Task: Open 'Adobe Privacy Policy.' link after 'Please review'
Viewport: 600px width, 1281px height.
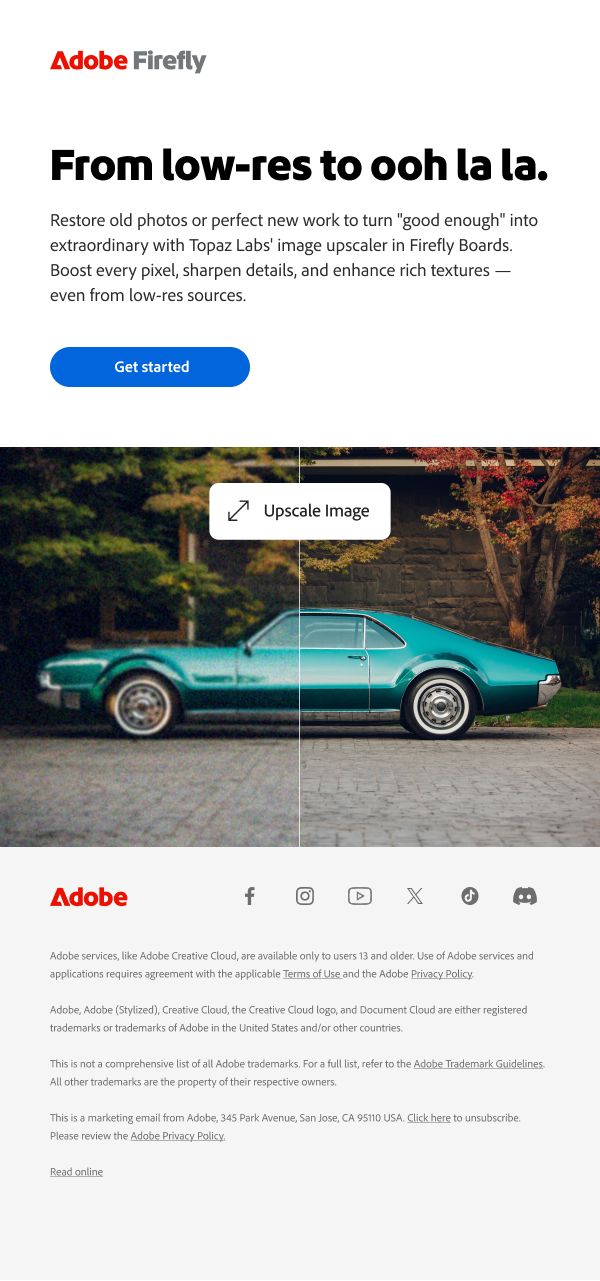Action: pyautogui.click(x=178, y=1136)
